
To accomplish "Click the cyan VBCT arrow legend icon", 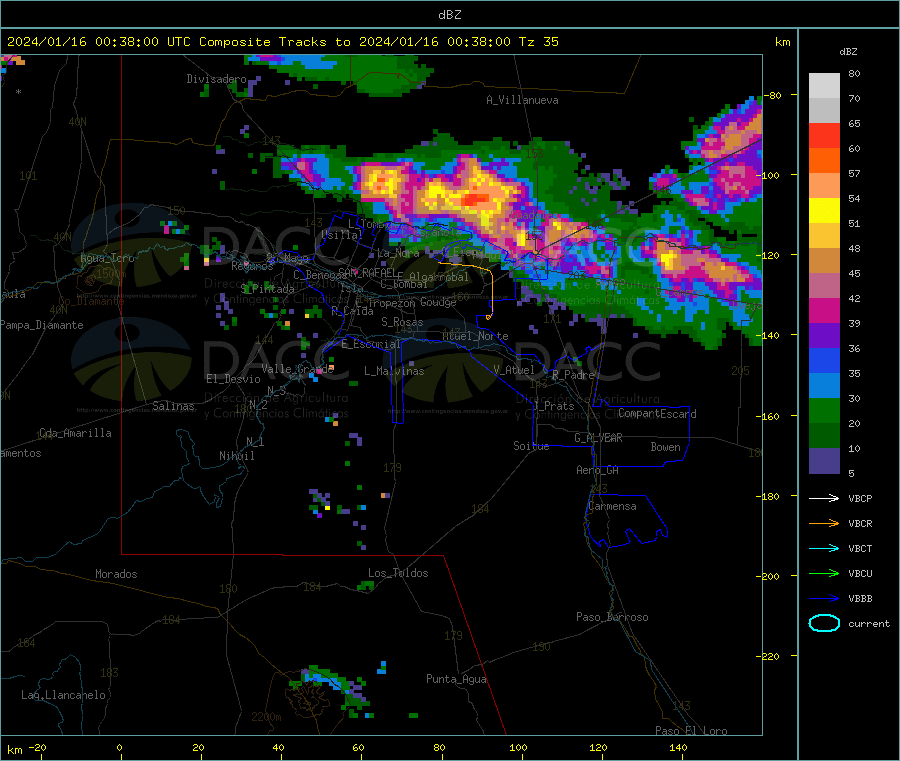I will (824, 548).
